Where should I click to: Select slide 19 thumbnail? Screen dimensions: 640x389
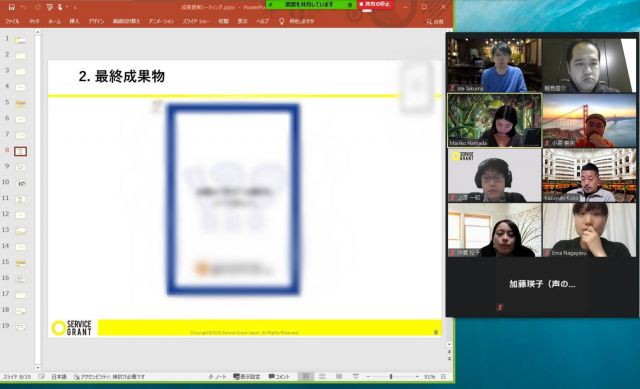pos(20,327)
